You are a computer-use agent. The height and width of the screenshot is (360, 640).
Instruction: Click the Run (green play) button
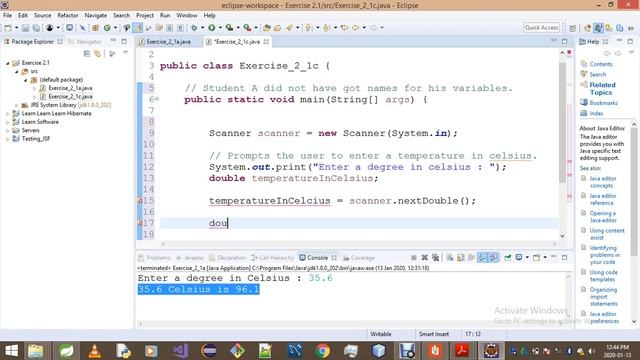(x=211, y=28)
